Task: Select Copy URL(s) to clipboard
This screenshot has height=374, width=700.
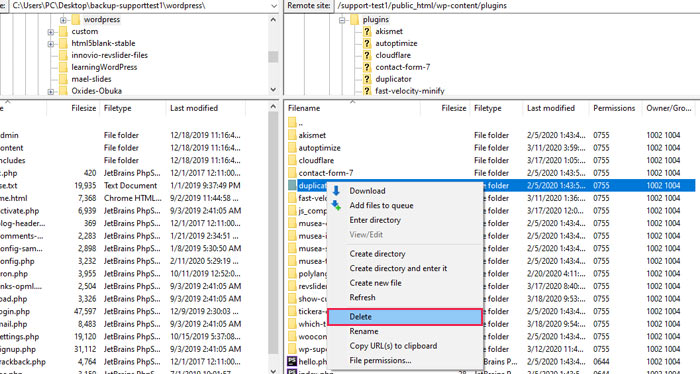Action: tap(405, 346)
